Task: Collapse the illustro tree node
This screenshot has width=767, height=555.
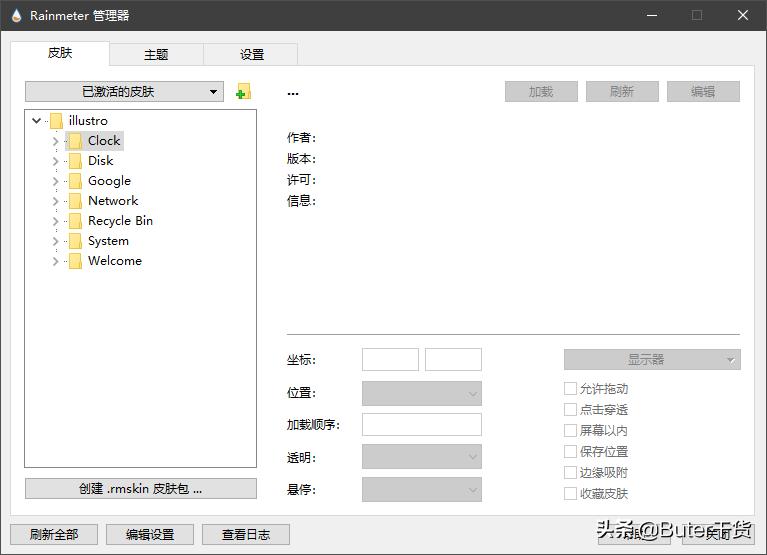Action: 36,120
